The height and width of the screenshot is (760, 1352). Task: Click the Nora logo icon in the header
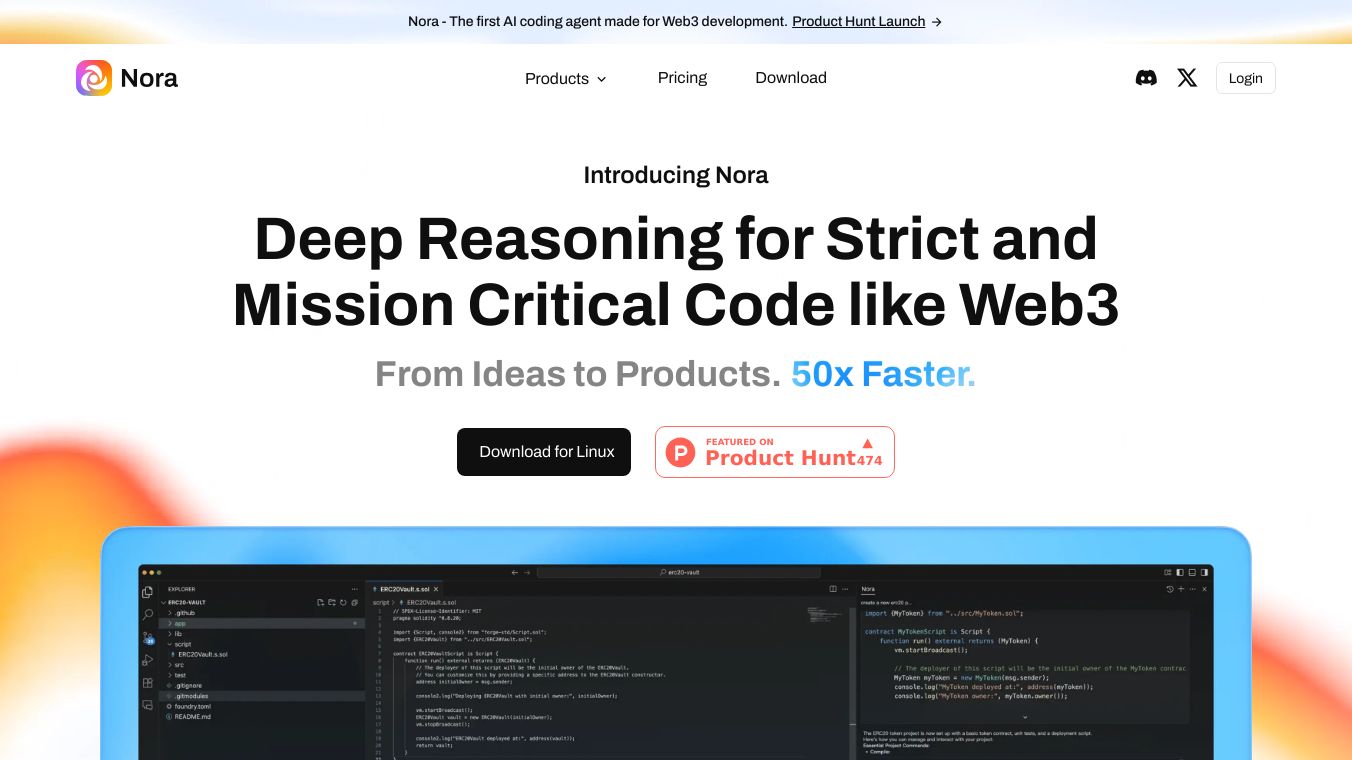94,78
